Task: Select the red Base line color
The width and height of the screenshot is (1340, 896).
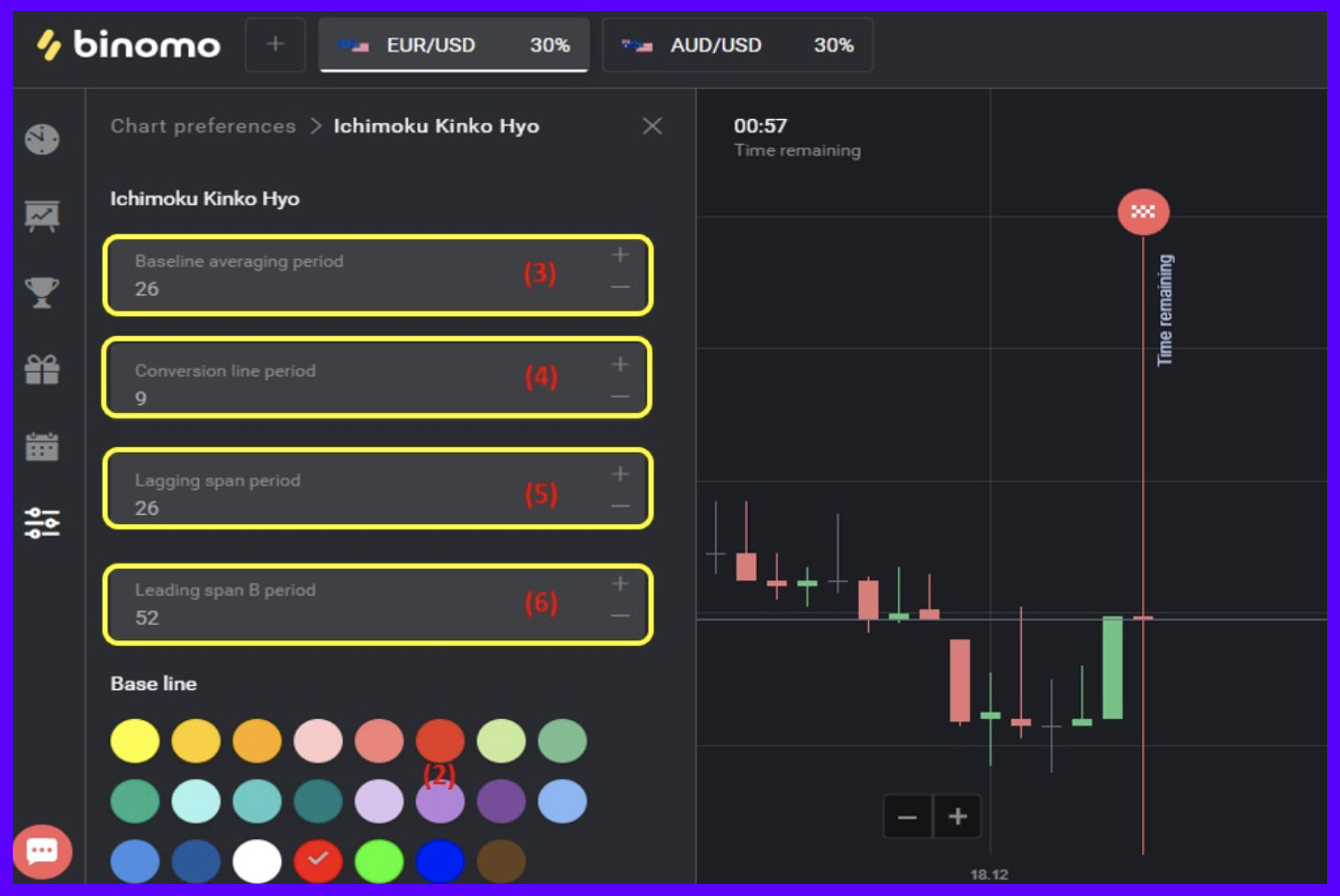Action: tap(441, 741)
